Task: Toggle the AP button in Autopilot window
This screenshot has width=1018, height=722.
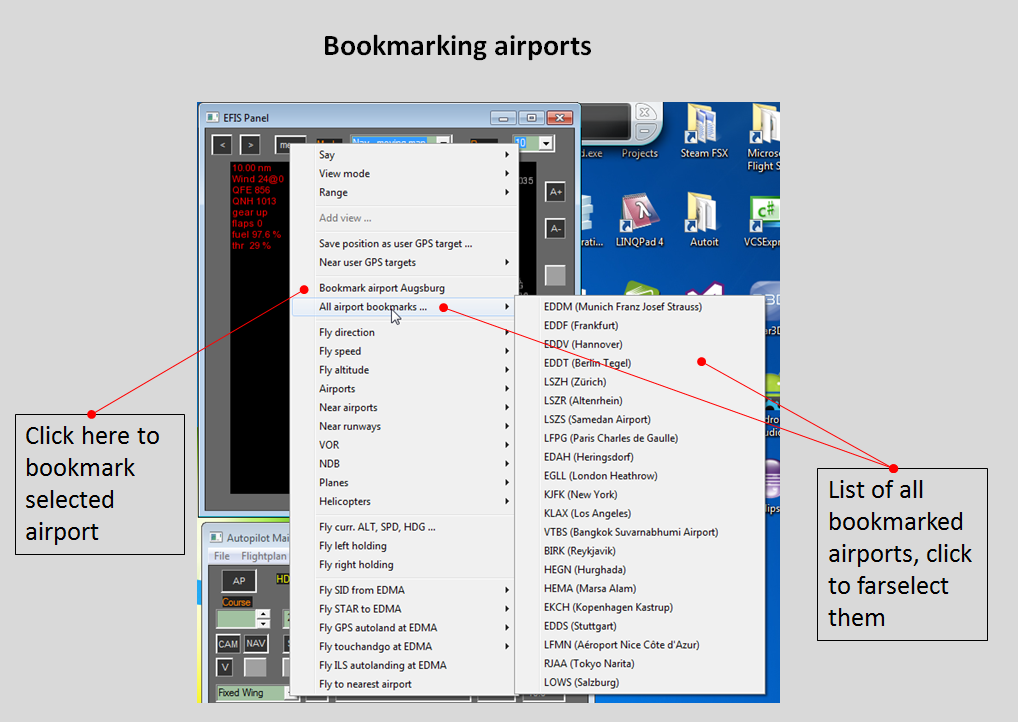Action: (239, 580)
